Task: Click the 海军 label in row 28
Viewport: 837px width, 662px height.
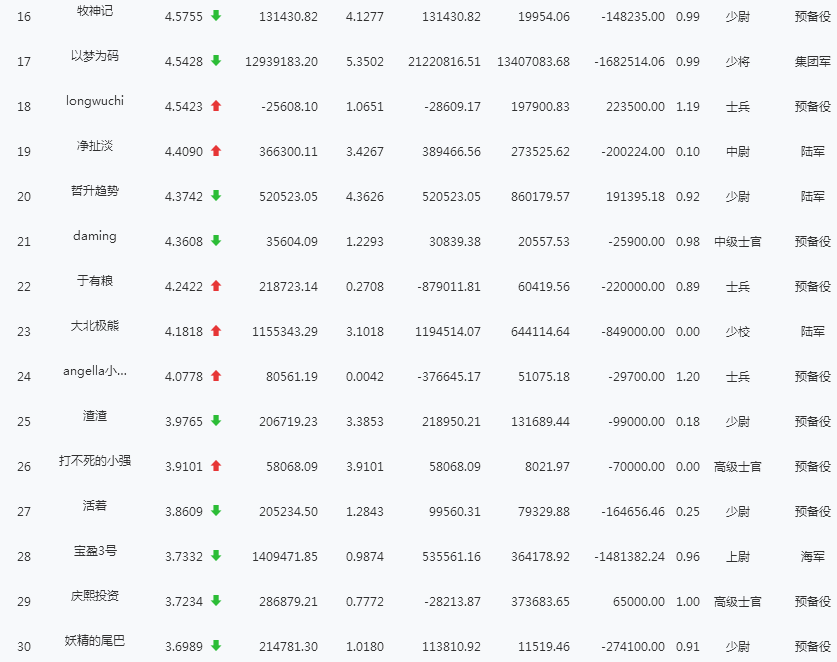Action: 812,557
